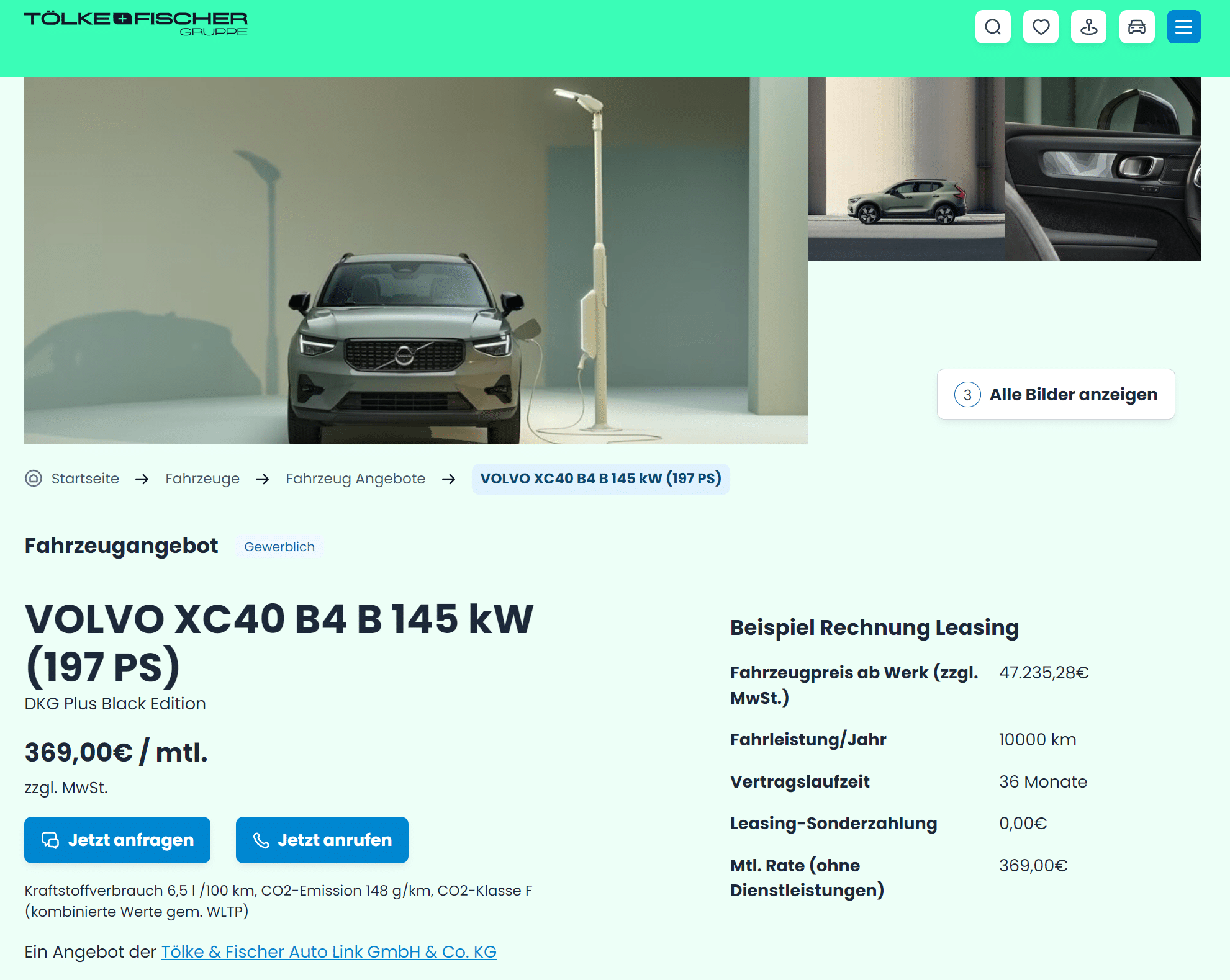The width and height of the screenshot is (1230, 980).
Task: Open the location map pin icon
Action: click(1088, 27)
